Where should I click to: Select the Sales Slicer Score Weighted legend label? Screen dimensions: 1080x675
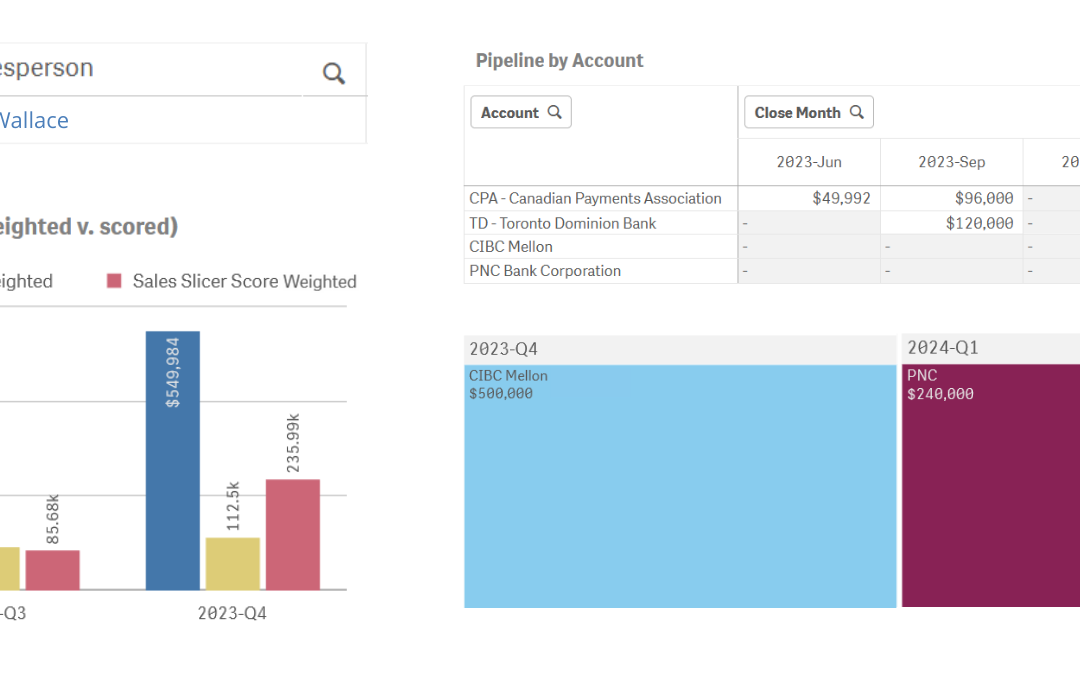[245, 281]
